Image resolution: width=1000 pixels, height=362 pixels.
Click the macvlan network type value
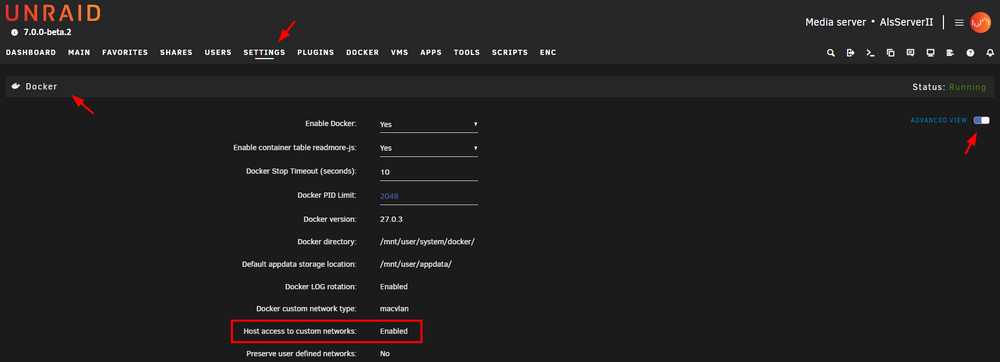394,309
